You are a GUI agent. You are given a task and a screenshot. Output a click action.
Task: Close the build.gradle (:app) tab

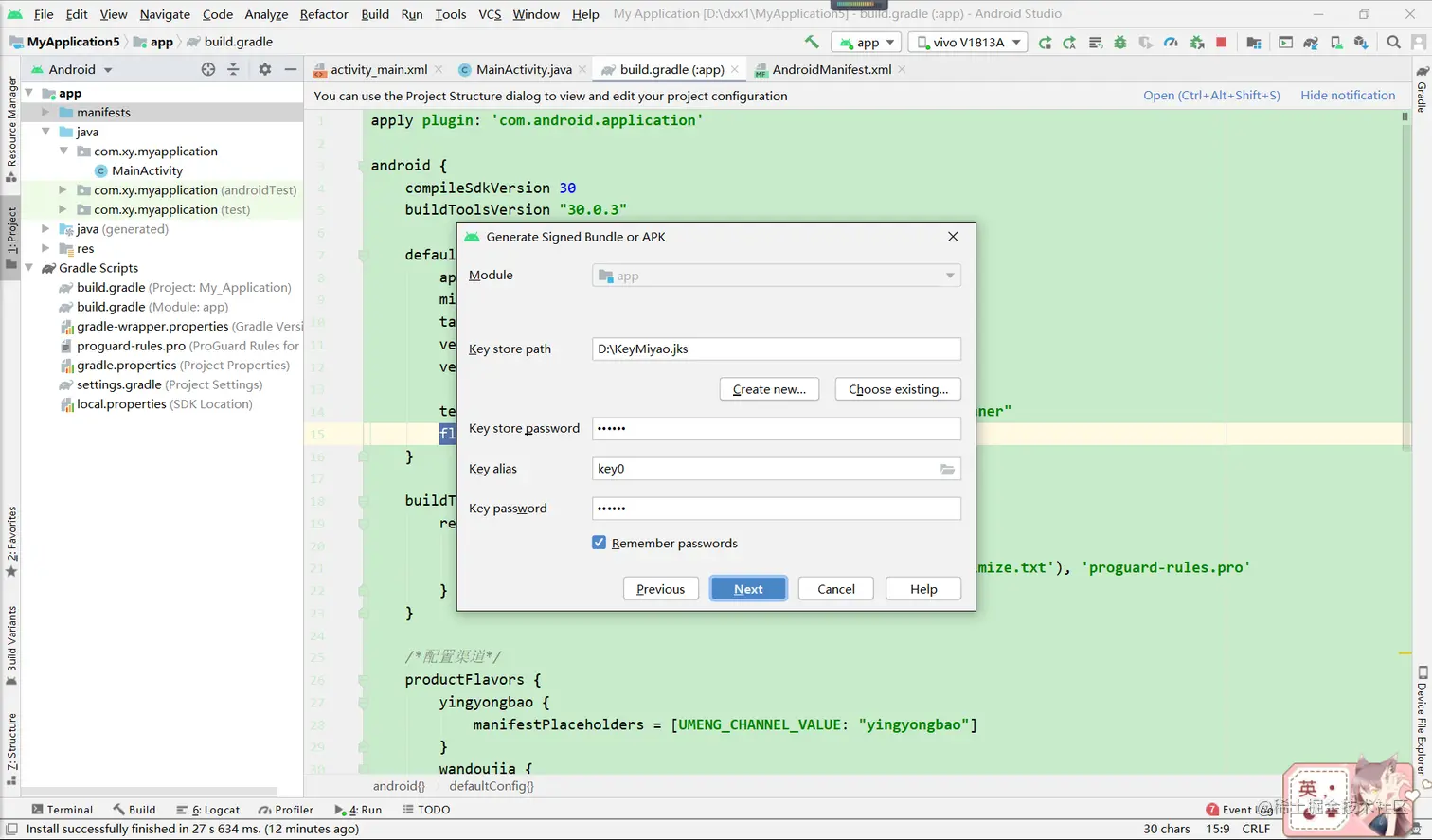pyautogui.click(x=735, y=69)
